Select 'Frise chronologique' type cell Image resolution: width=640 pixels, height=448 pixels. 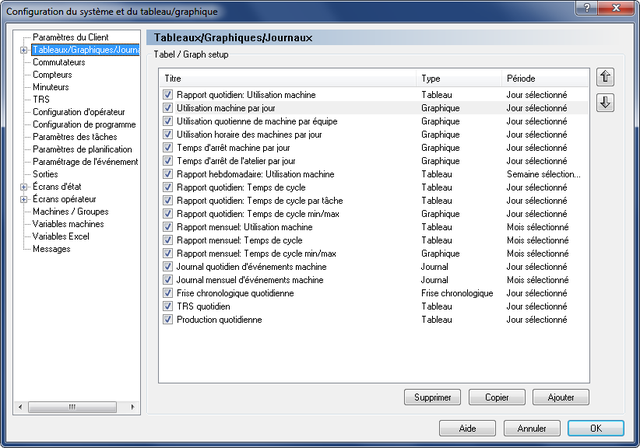coord(457,293)
